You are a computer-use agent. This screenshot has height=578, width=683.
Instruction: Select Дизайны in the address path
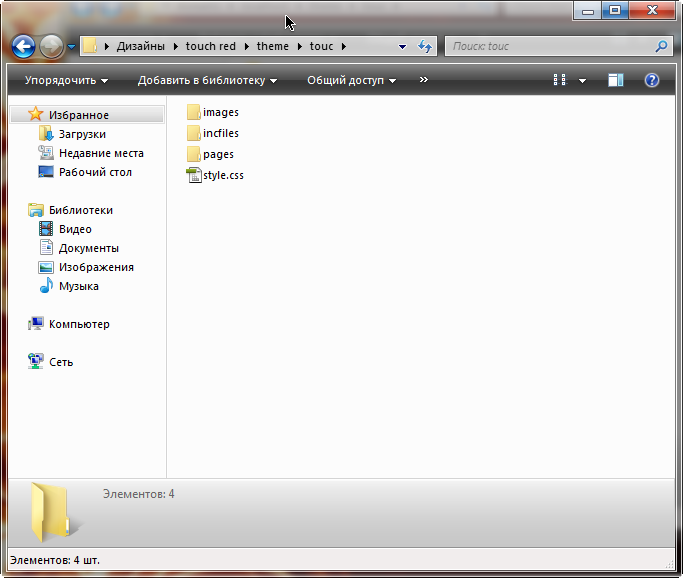[x=141, y=46]
